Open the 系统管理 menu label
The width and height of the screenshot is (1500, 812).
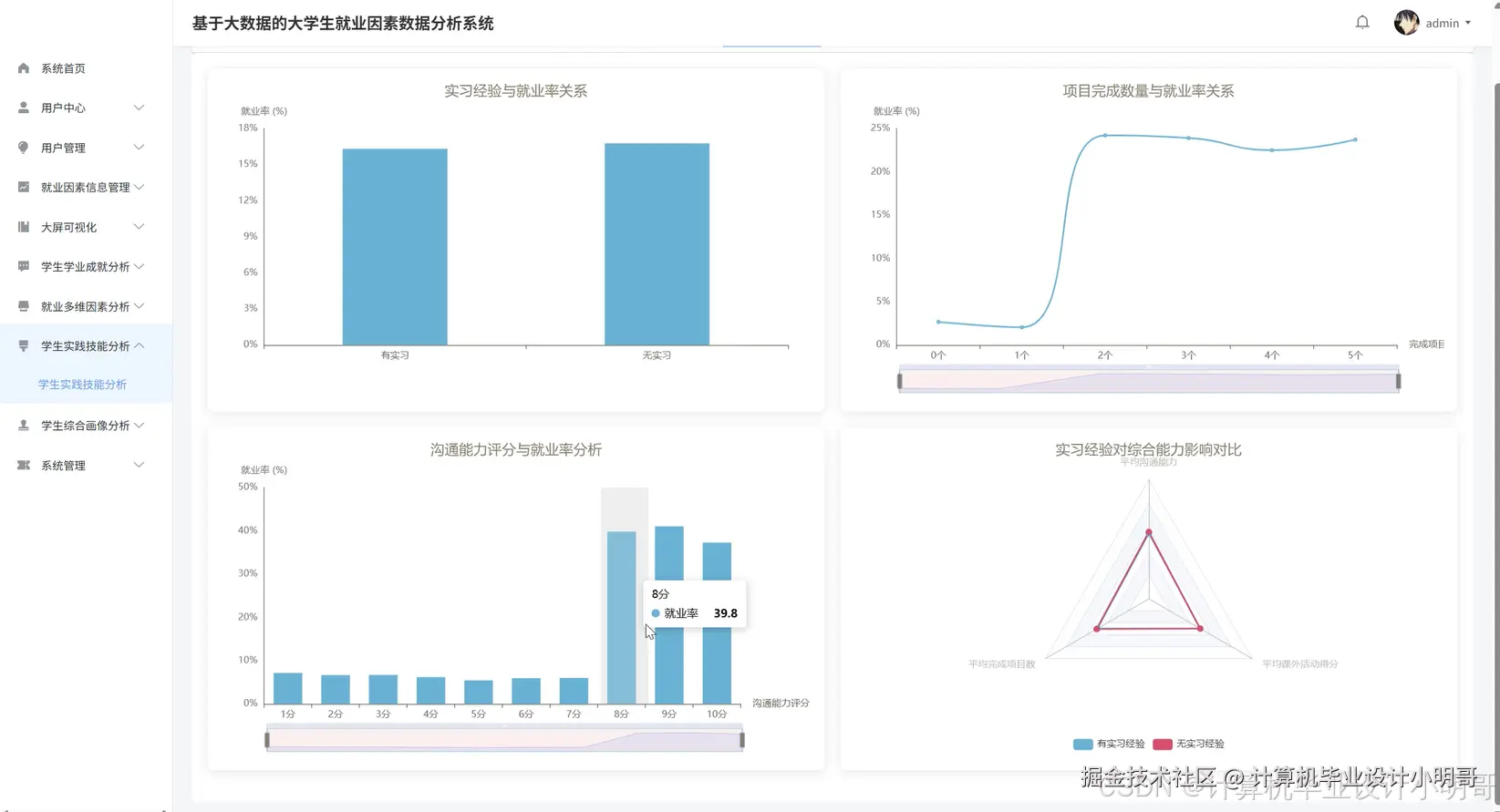[x=63, y=465]
